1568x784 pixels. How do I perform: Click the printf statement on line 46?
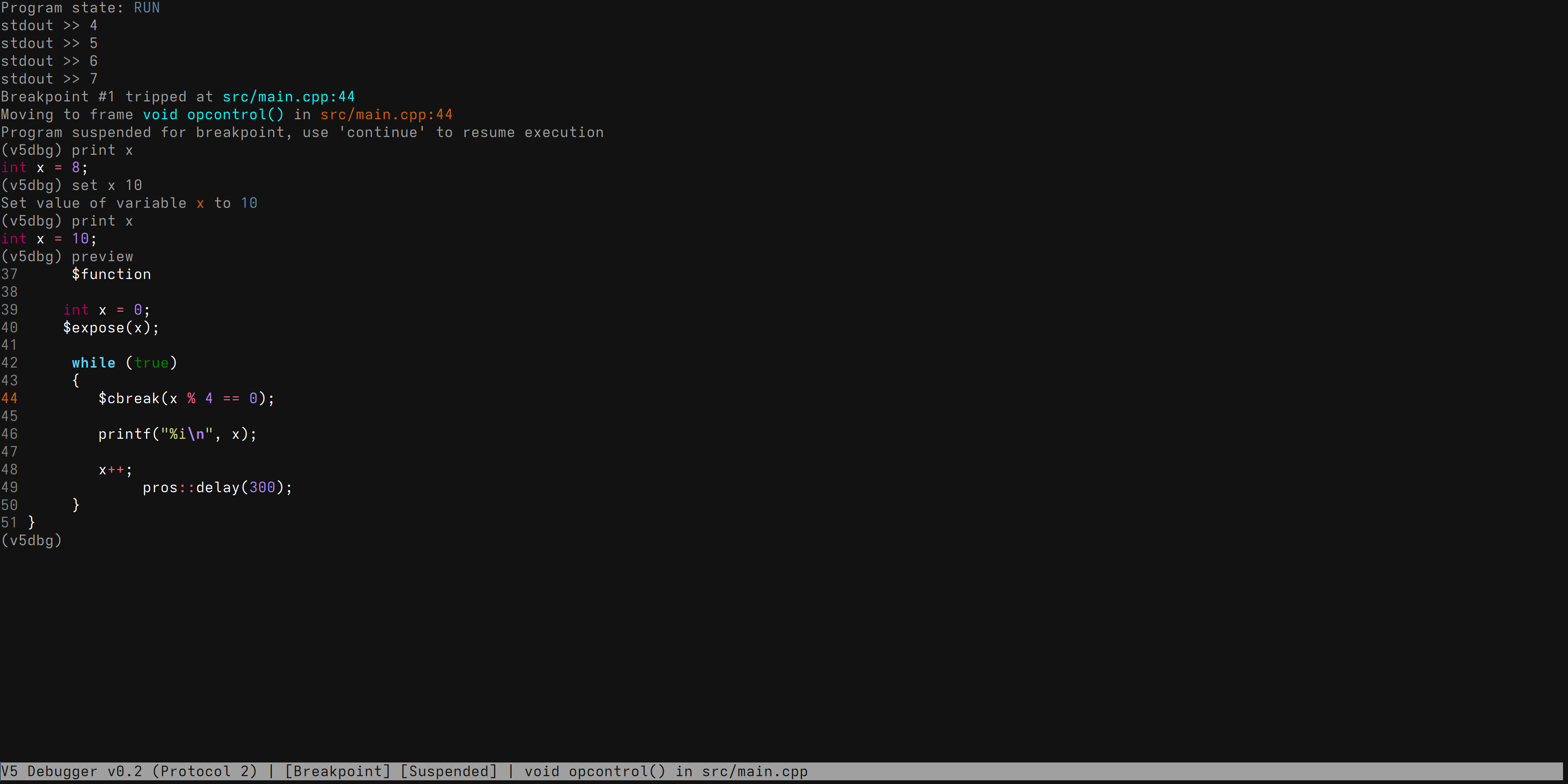177,433
